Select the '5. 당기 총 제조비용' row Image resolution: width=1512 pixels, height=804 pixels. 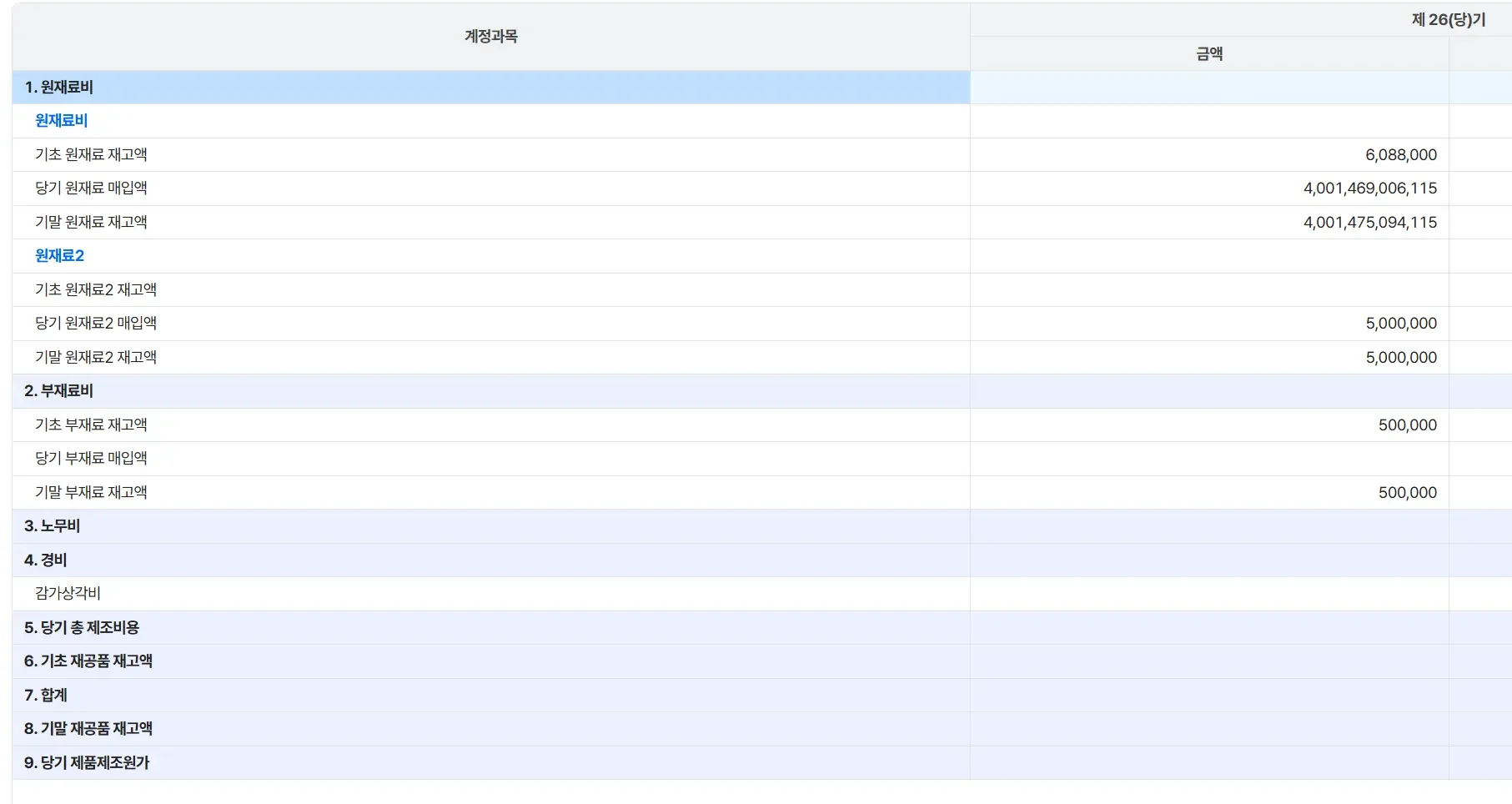pos(82,628)
